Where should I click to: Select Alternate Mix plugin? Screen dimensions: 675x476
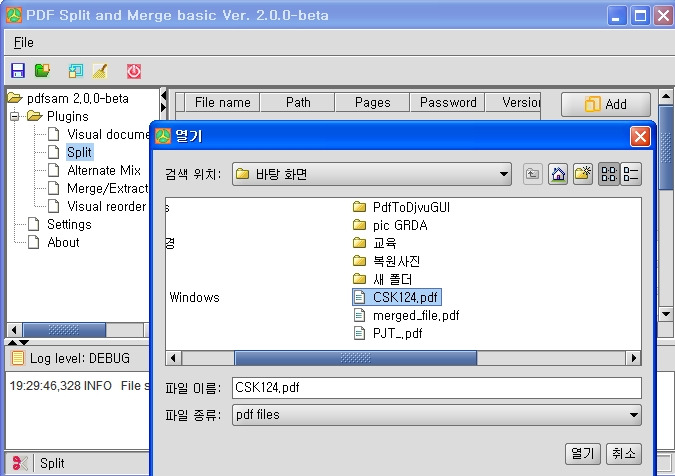(x=104, y=170)
